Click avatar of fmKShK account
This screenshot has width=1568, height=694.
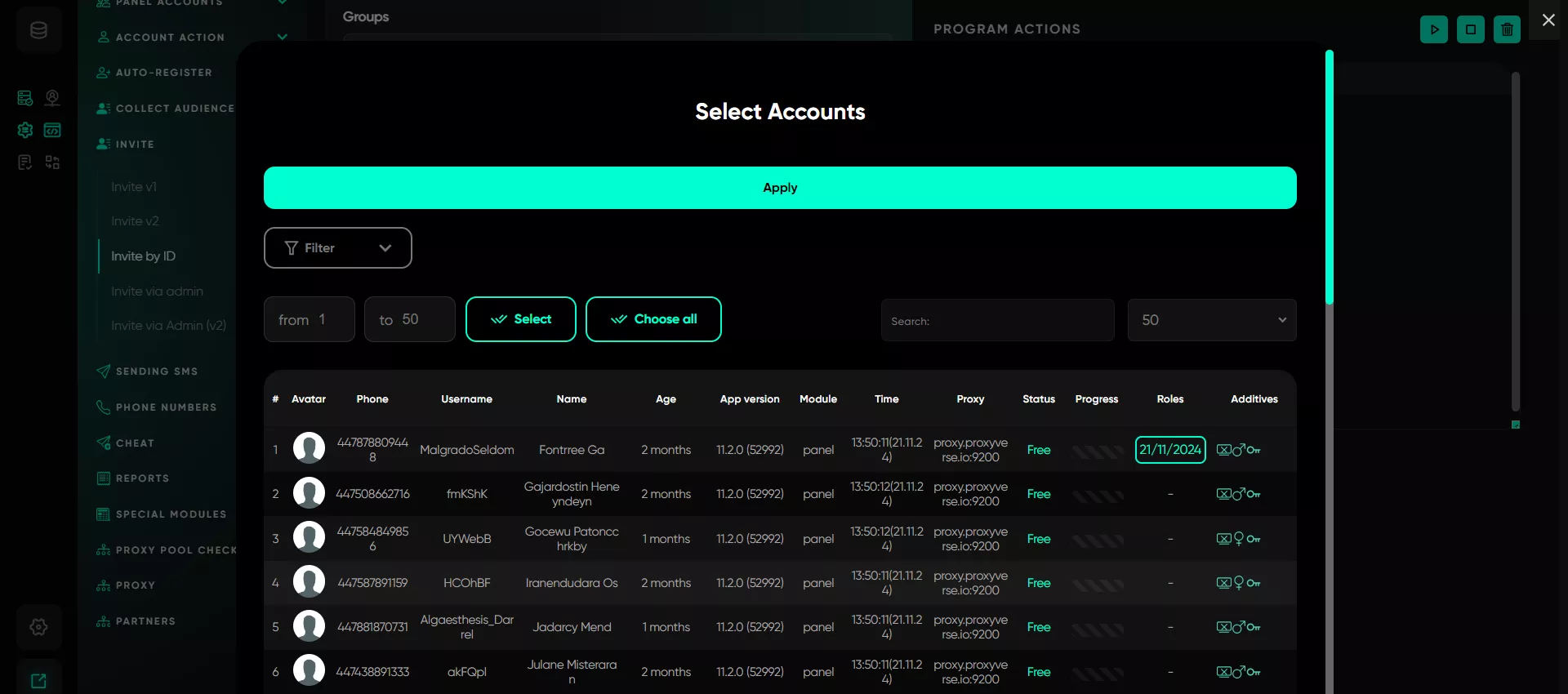[309, 493]
